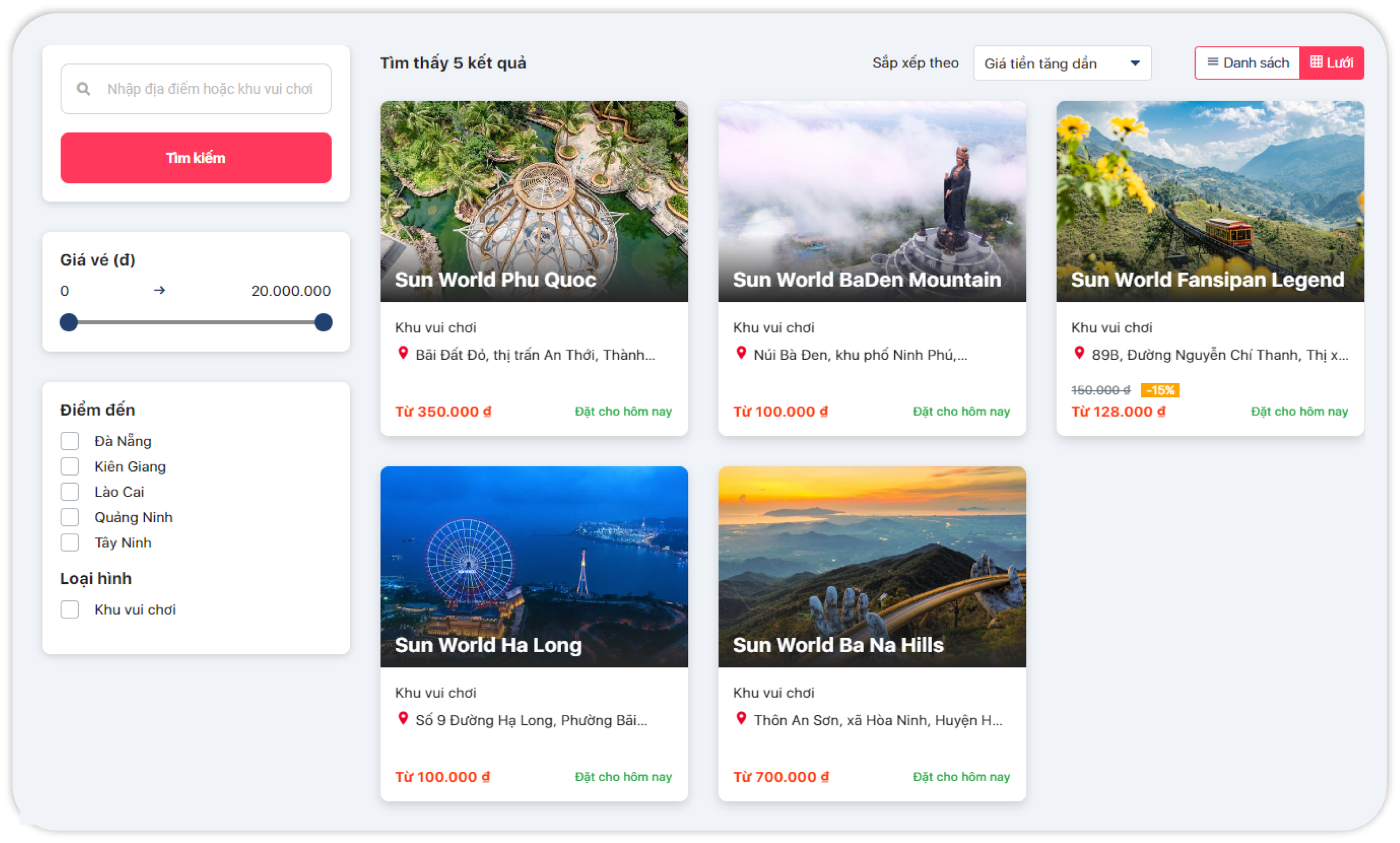Click the -15% discount badge on Fansipan card
1400x843 pixels.
point(1160,390)
